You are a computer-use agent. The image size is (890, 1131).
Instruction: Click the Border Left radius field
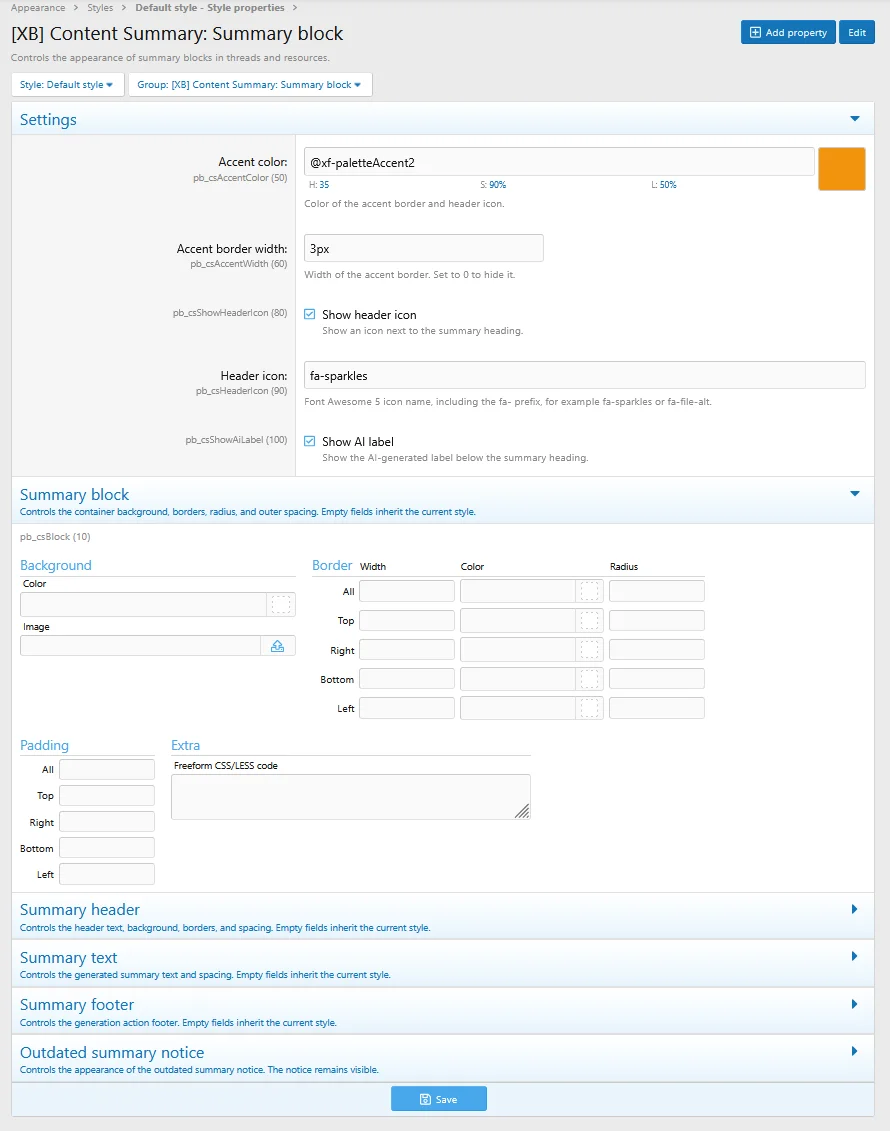[656, 708]
